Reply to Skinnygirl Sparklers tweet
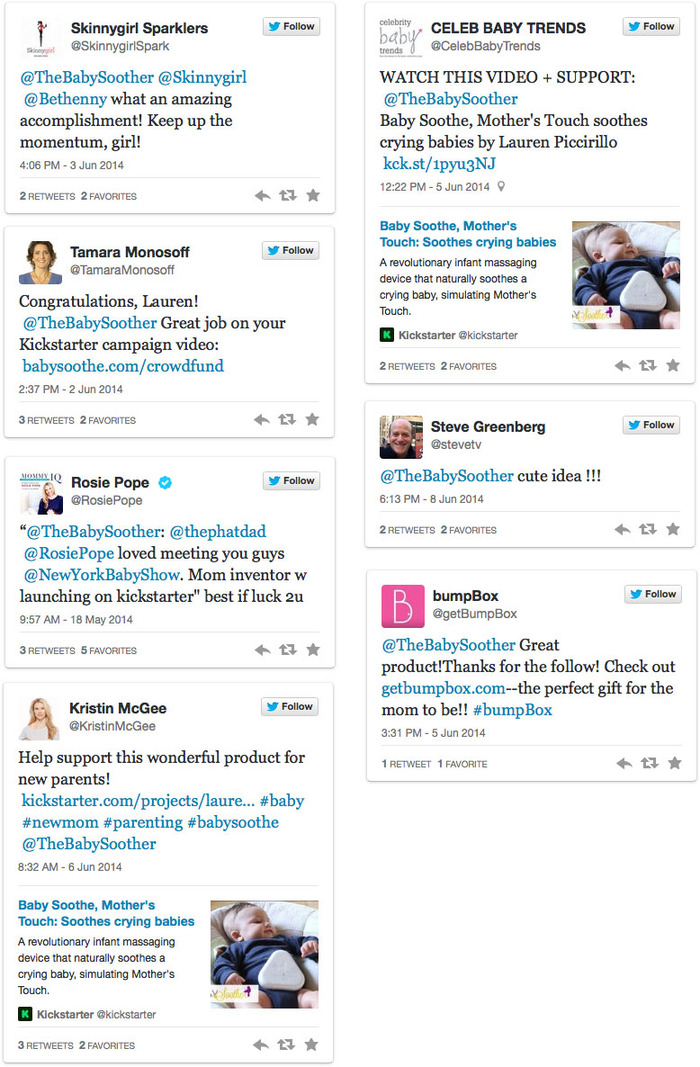700x1067 pixels. (x=262, y=196)
